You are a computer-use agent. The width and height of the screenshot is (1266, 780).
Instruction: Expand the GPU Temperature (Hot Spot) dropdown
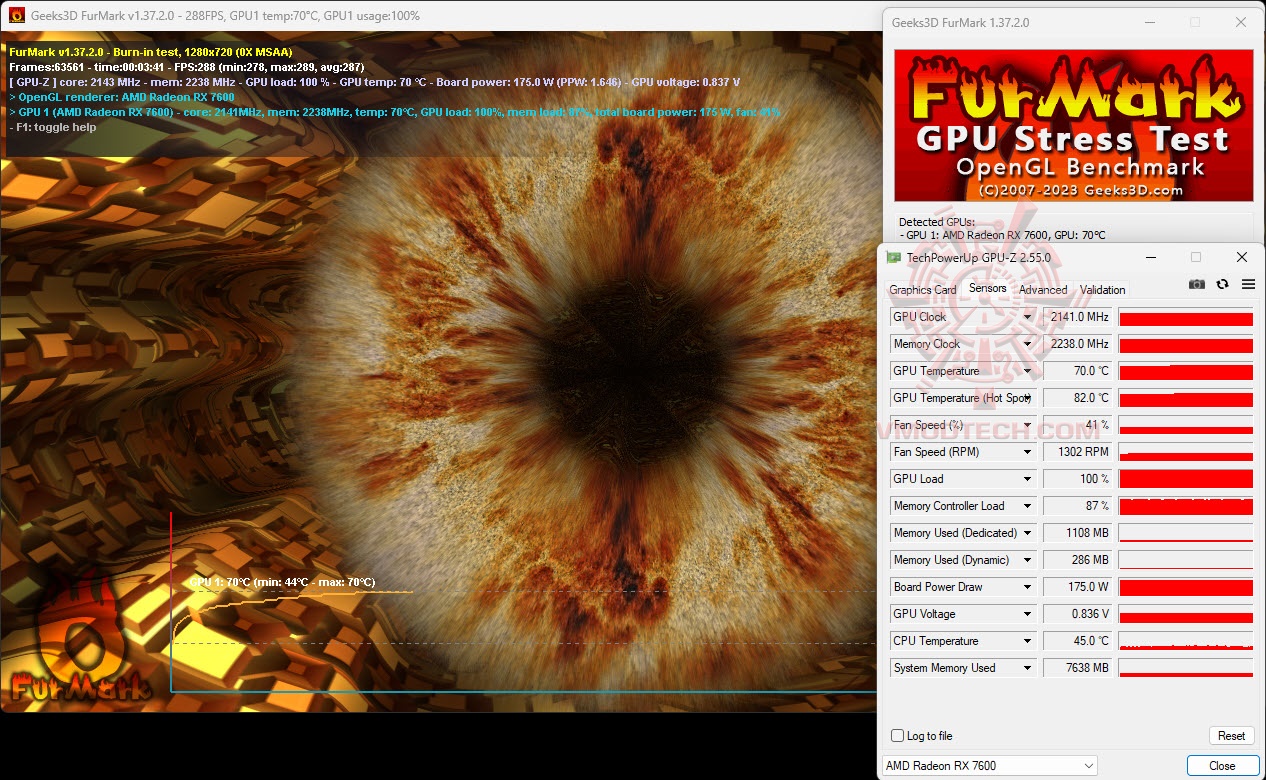(1027, 398)
